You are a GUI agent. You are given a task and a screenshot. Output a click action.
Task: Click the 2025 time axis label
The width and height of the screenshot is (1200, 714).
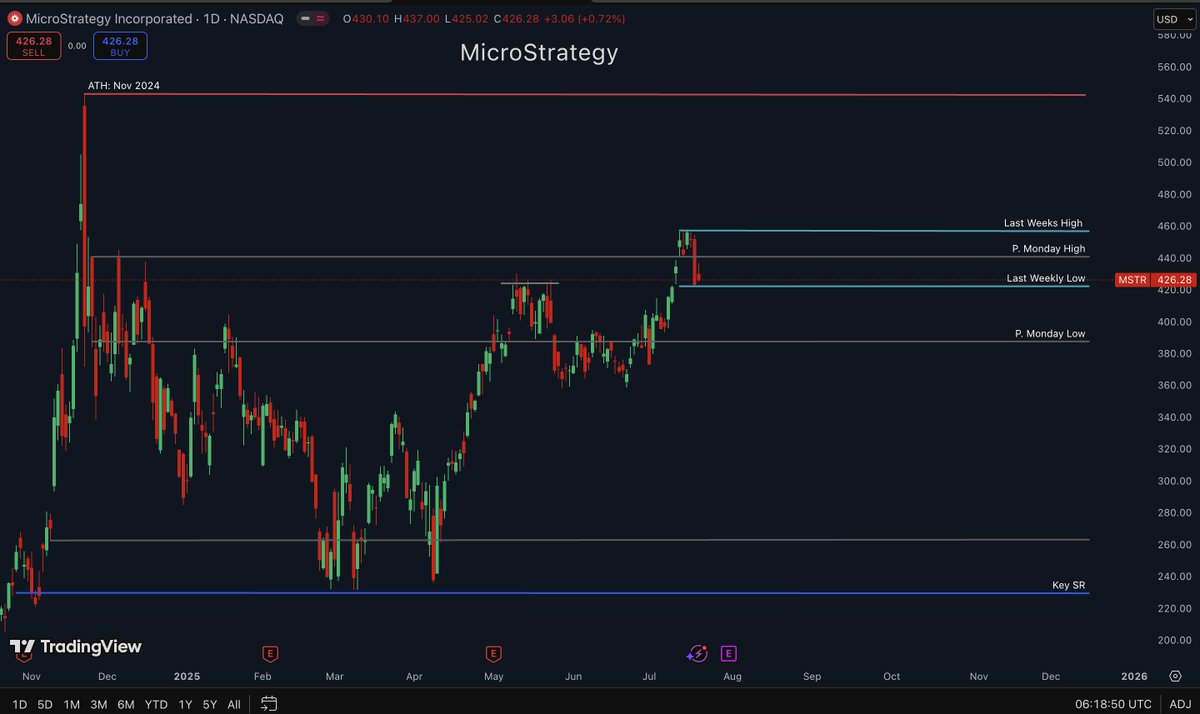pos(187,677)
